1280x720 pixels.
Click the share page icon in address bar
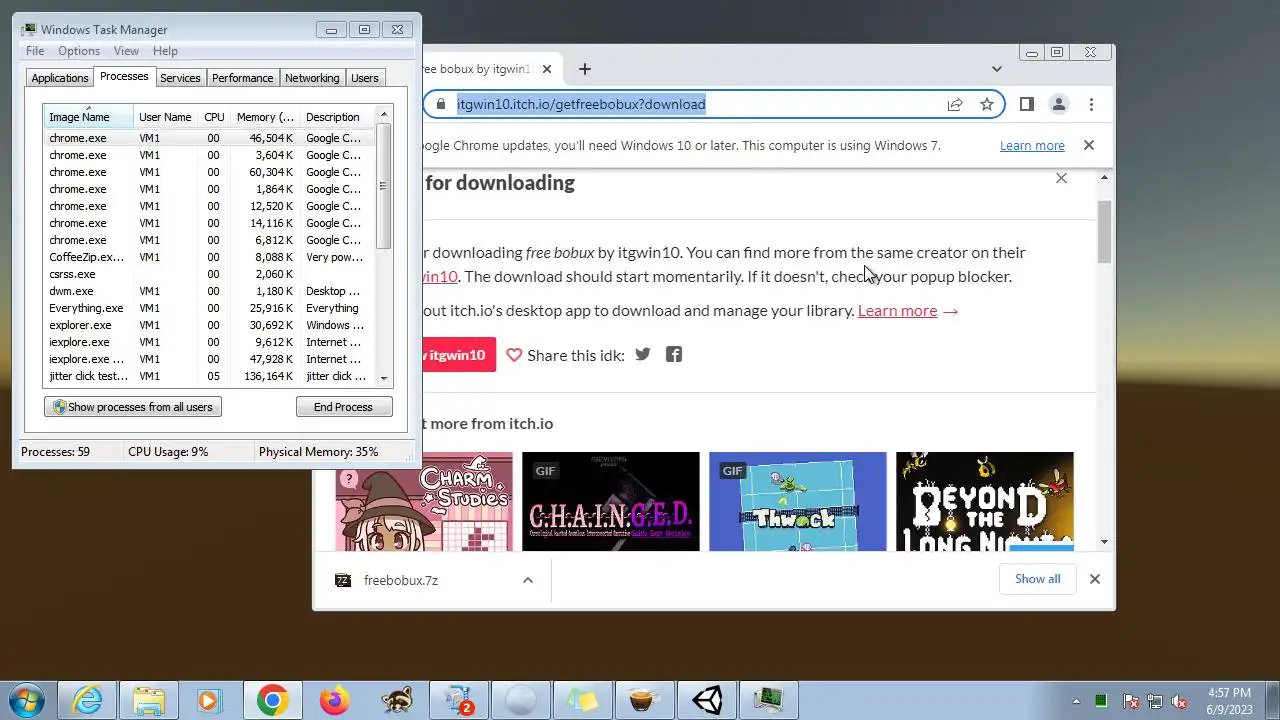click(955, 104)
